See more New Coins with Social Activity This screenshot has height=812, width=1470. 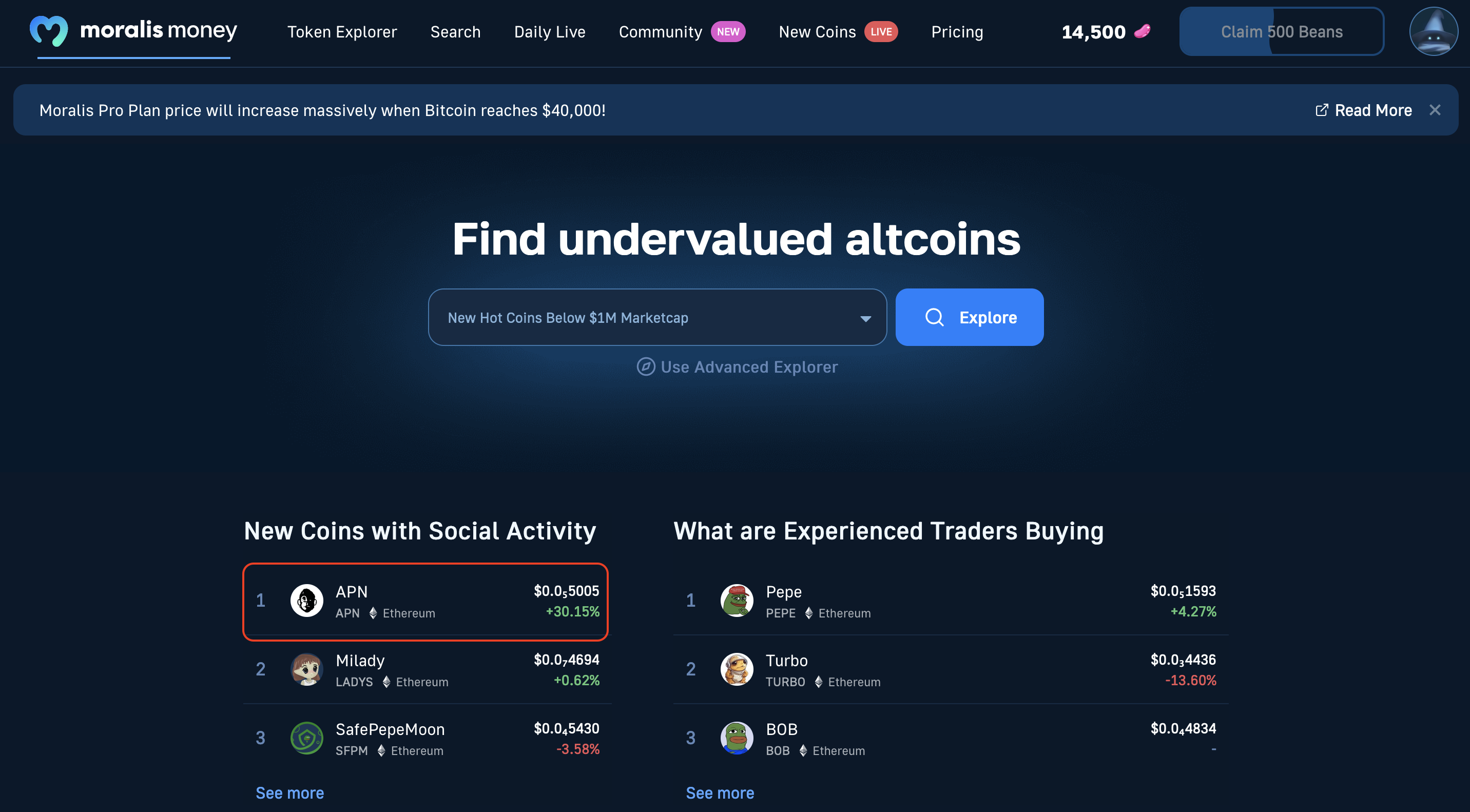289,793
